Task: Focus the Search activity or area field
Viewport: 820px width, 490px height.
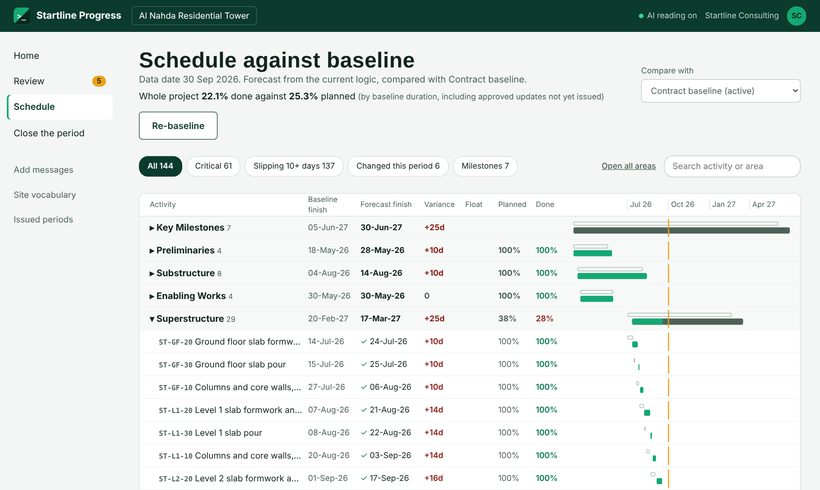Action: (x=732, y=166)
